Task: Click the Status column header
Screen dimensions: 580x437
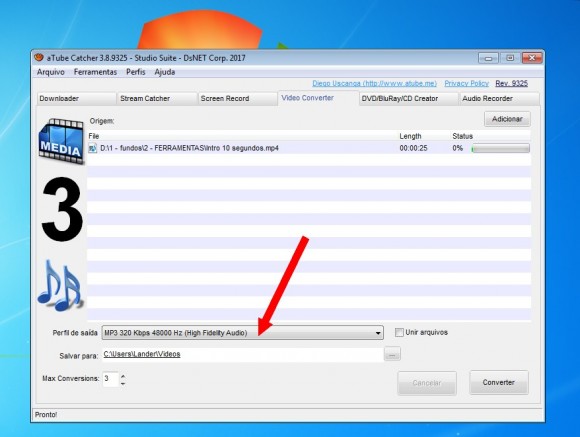Action: pyautogui.click(x=462, y=136)
